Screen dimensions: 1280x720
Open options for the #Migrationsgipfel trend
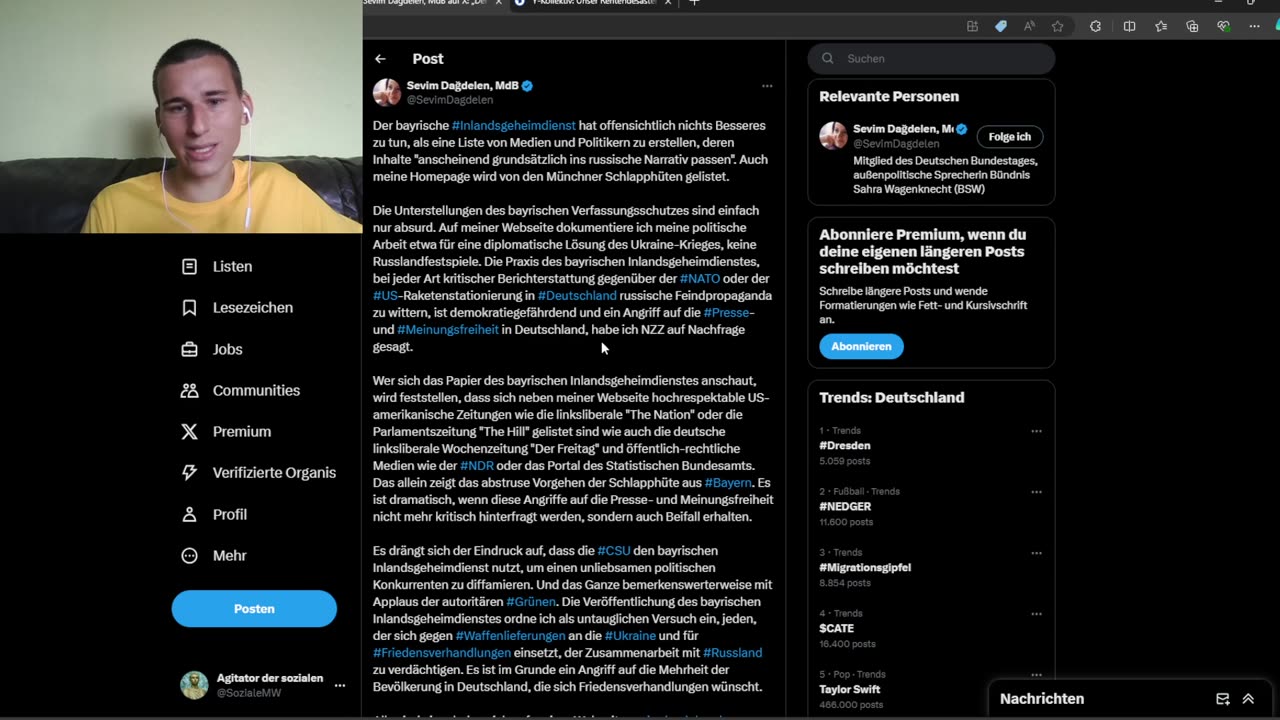pos(1036,553)
